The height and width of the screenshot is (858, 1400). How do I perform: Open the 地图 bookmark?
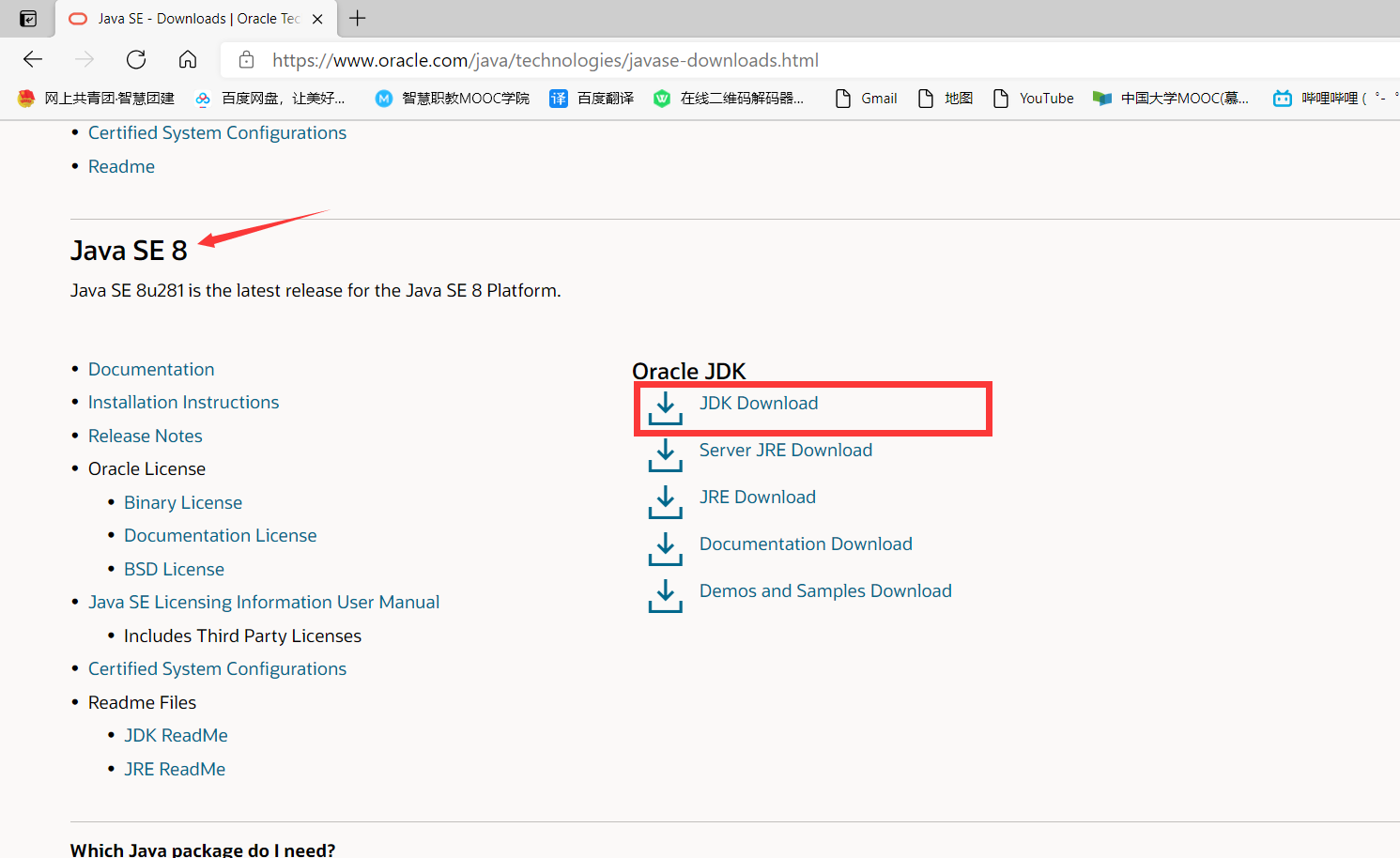pos(945,99)
